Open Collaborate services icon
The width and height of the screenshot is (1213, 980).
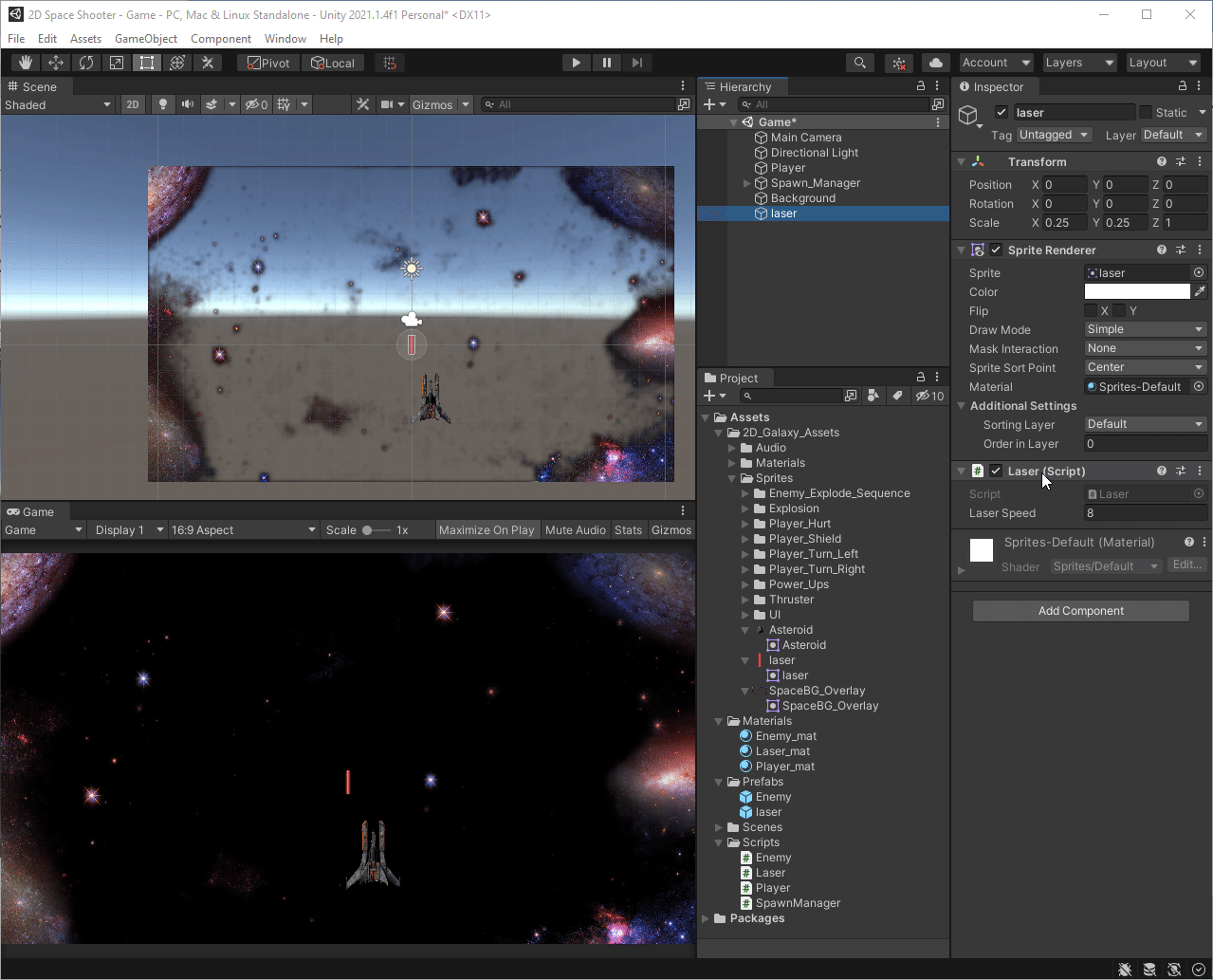click(899, 63)
